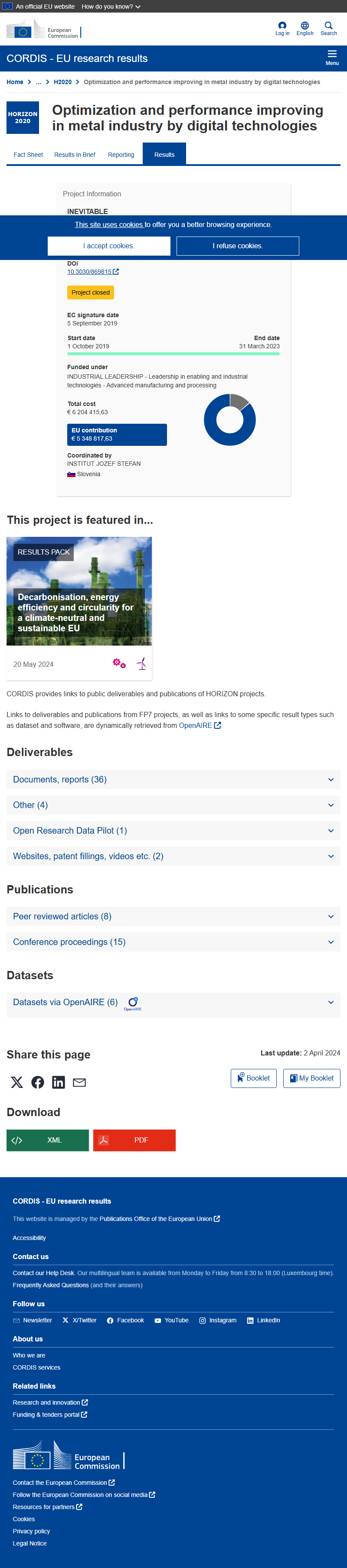Open Contact our Help Desk link
347x1568 pixels.
[43, 1273]
